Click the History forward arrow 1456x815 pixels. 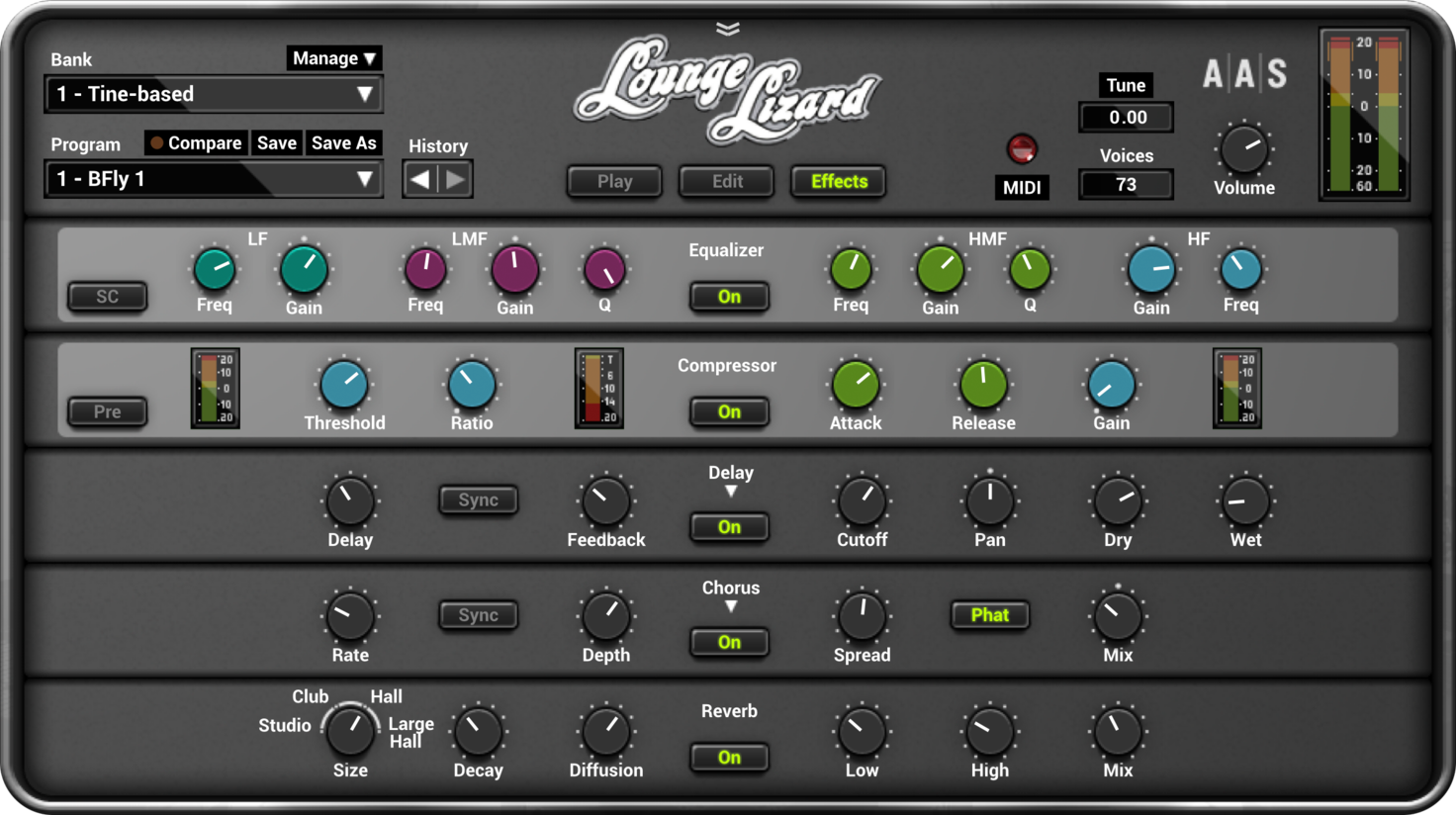coord(455,179)
